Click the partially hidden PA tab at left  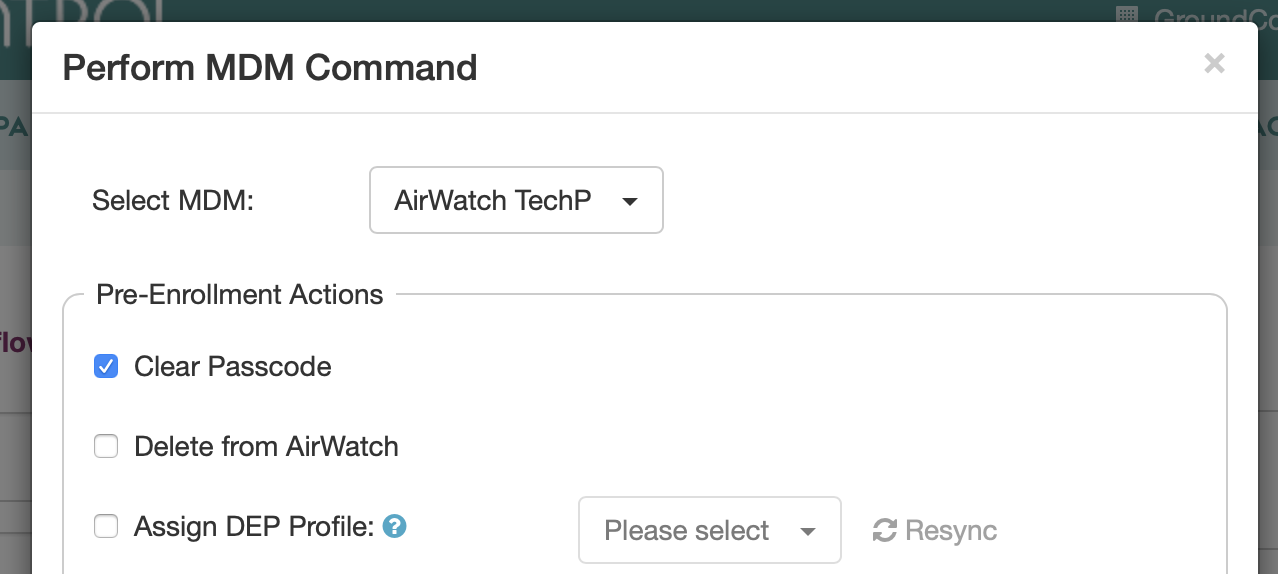[x=13, y=126]
